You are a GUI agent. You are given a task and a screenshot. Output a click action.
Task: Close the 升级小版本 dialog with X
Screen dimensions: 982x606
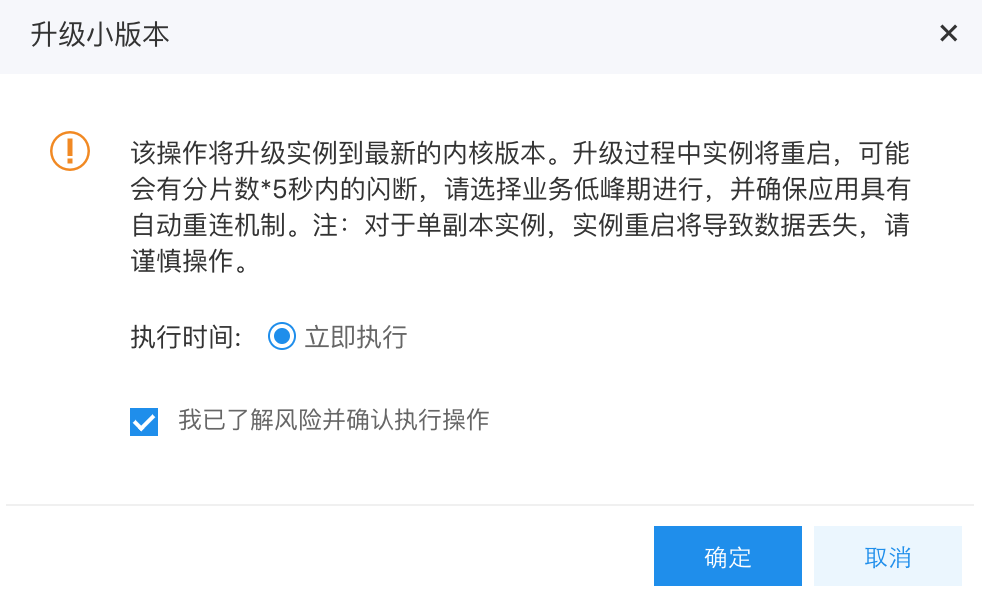coord(948,33)
